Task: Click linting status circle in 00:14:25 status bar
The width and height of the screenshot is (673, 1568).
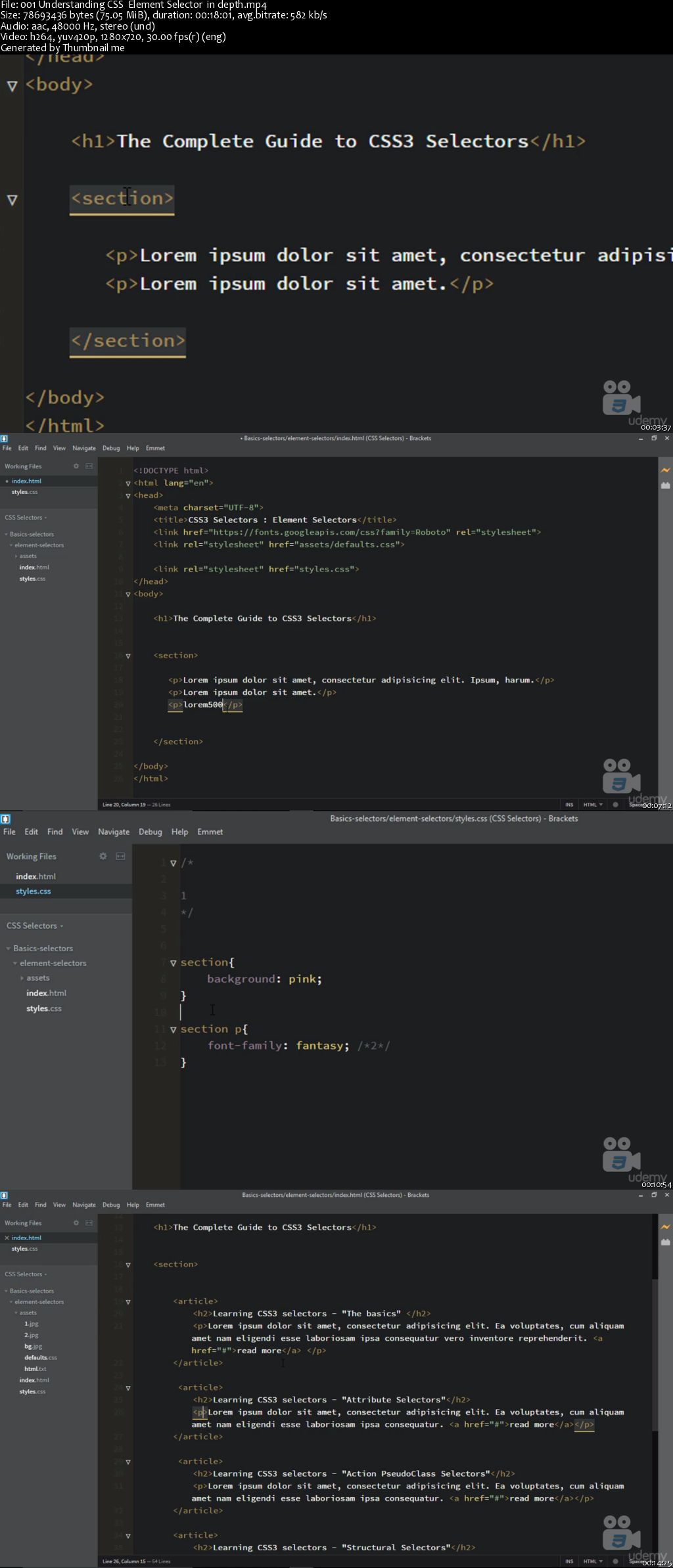Action: (615, 1561)
